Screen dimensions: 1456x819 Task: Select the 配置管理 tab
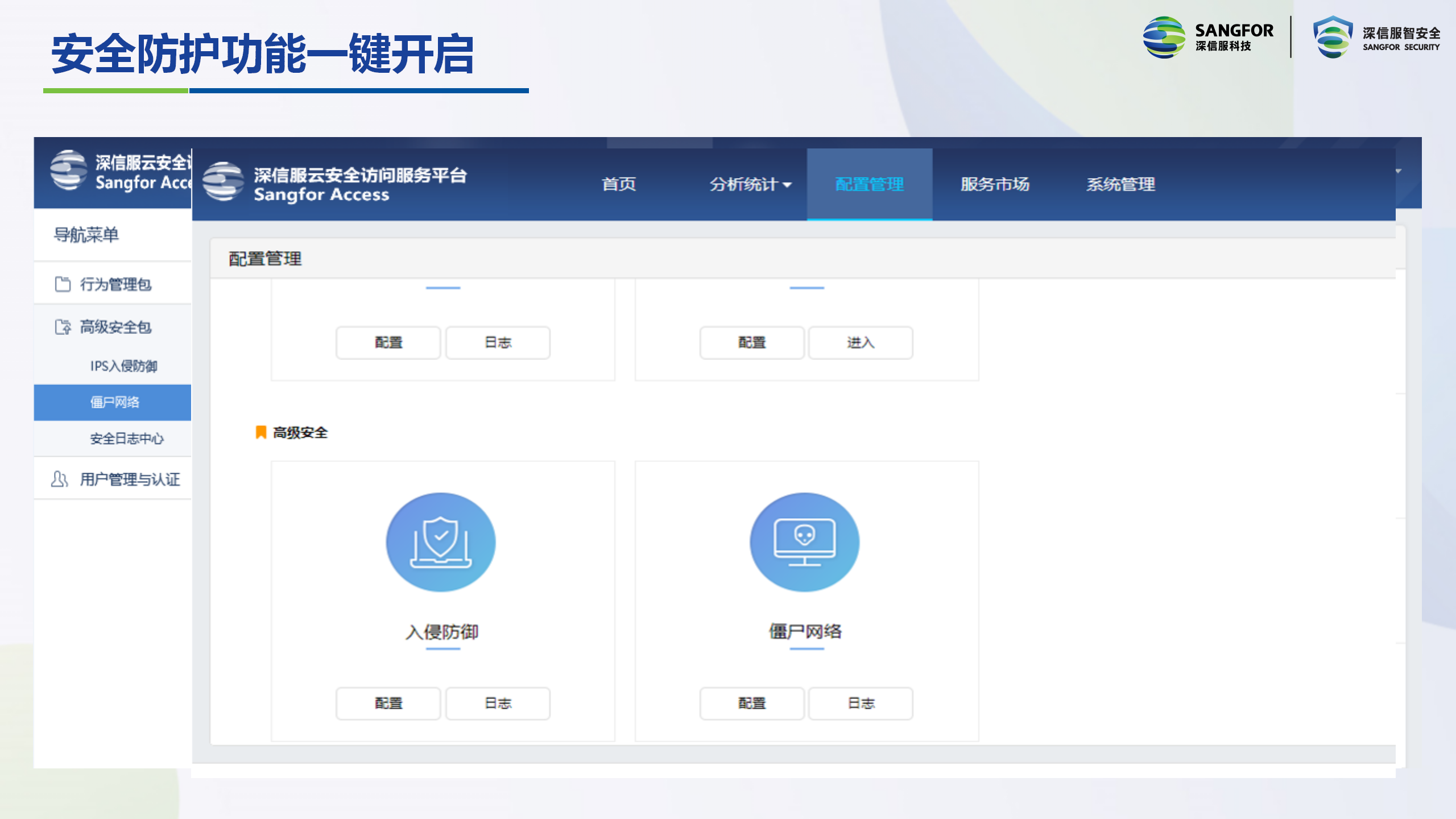tap(870, 184)
